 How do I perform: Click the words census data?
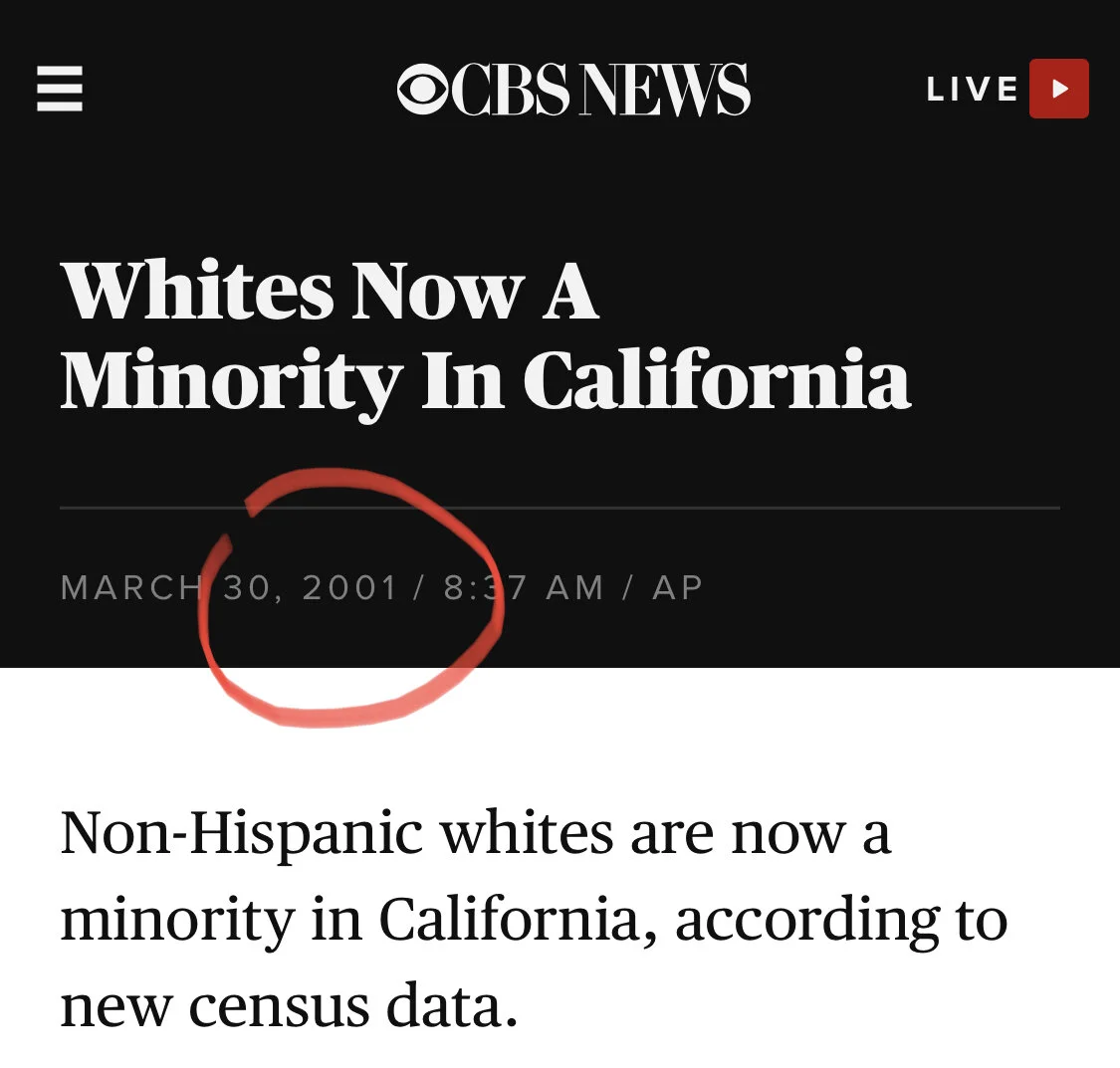(353, 1006)
